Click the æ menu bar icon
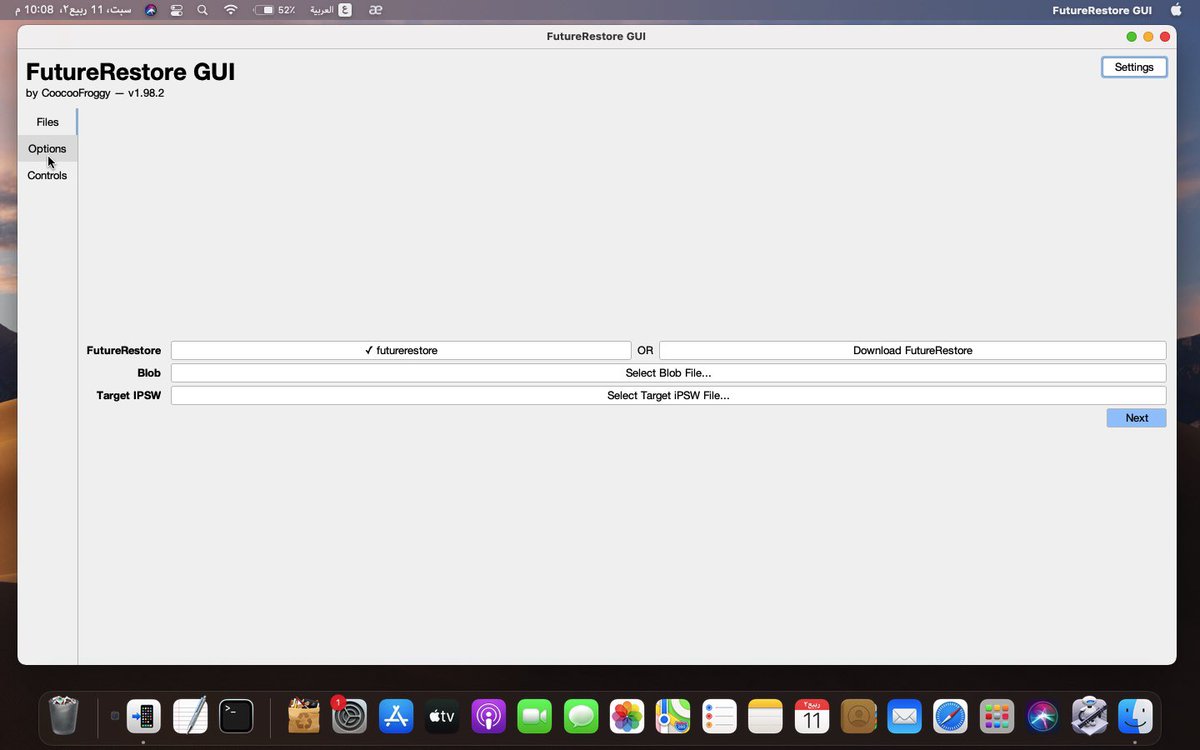Image resolution: width=1200 pixels, height=750 pixels. click(375, 10)
